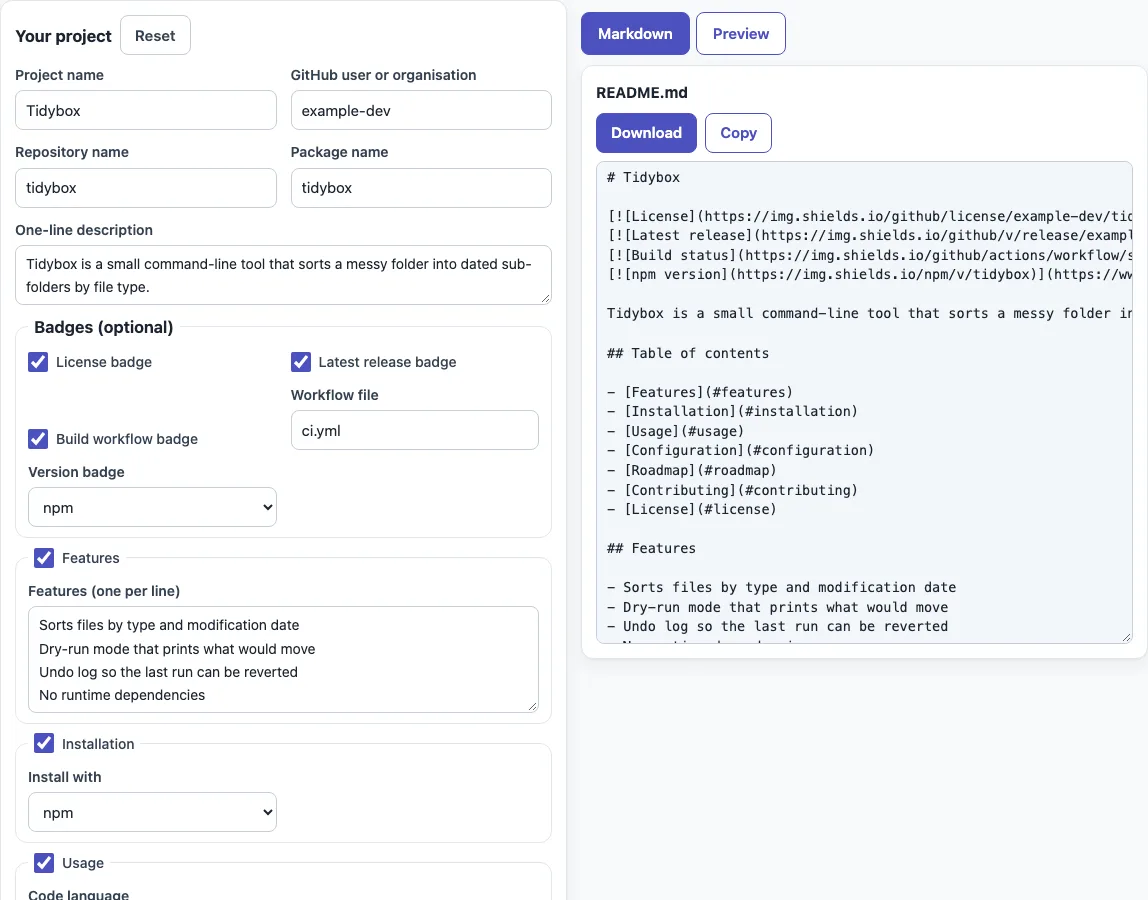Disable the Installation section checkbox
The width and height of the screenshot is (1148, 900).
pyautogui.click(x=44, y=743)
